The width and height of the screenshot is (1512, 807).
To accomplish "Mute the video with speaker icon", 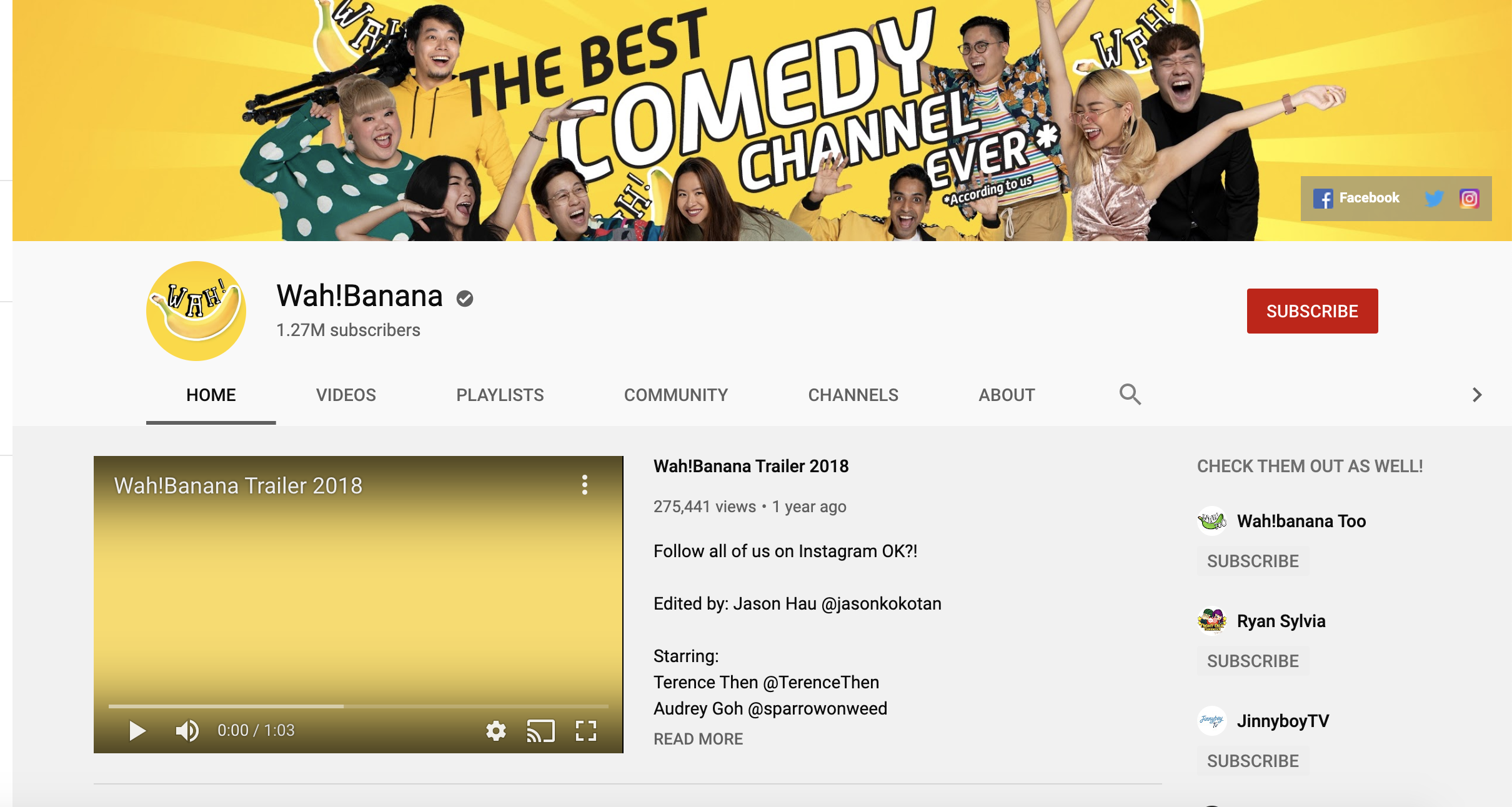I will 187,730.
